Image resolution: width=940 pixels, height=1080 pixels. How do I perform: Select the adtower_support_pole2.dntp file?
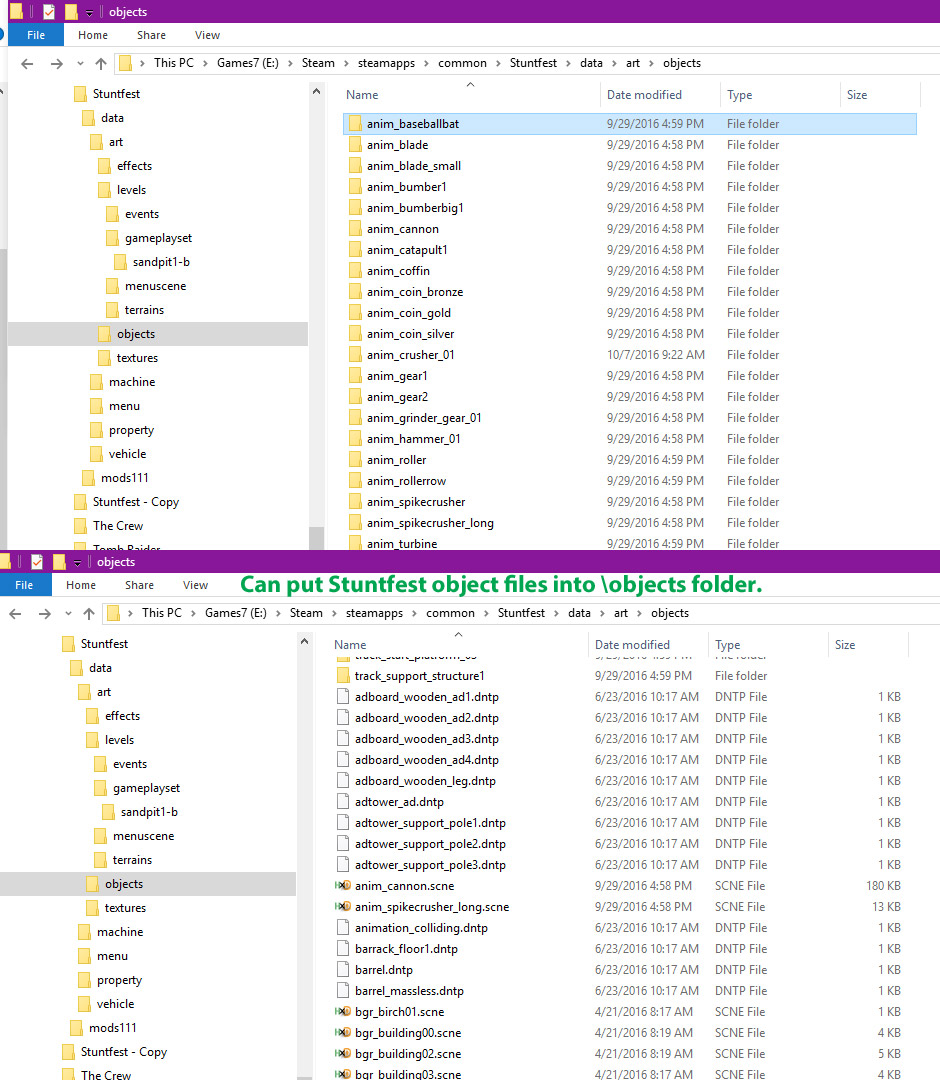pyautogui.click(x=430, y=844)
